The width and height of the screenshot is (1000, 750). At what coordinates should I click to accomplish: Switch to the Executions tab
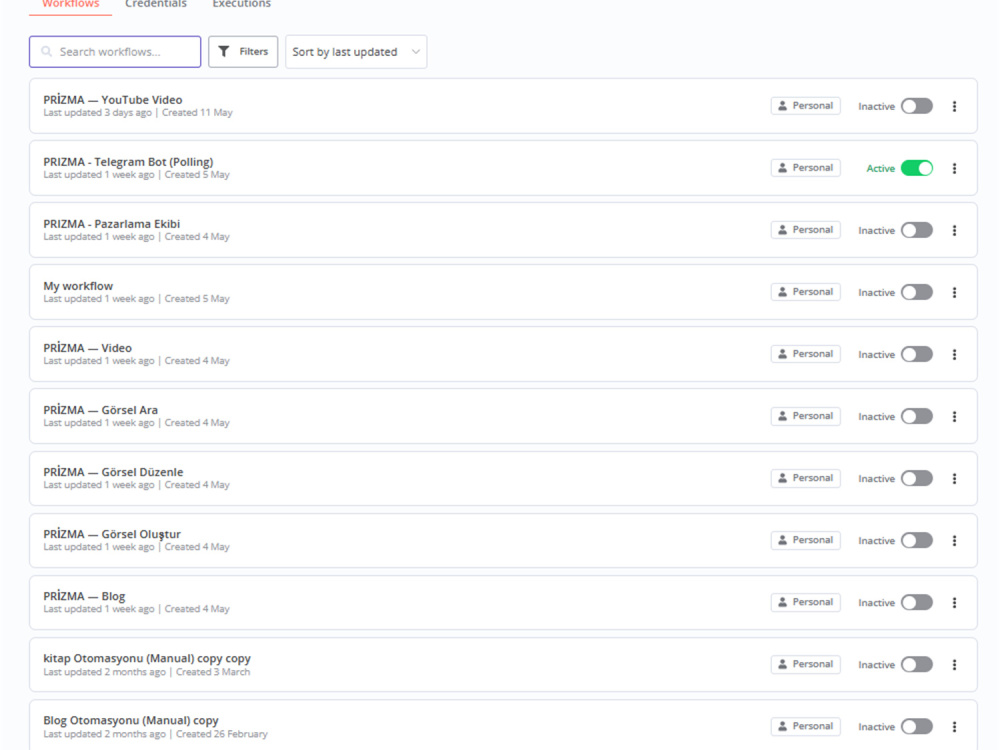pyautogui.click(x=242, y=4)
